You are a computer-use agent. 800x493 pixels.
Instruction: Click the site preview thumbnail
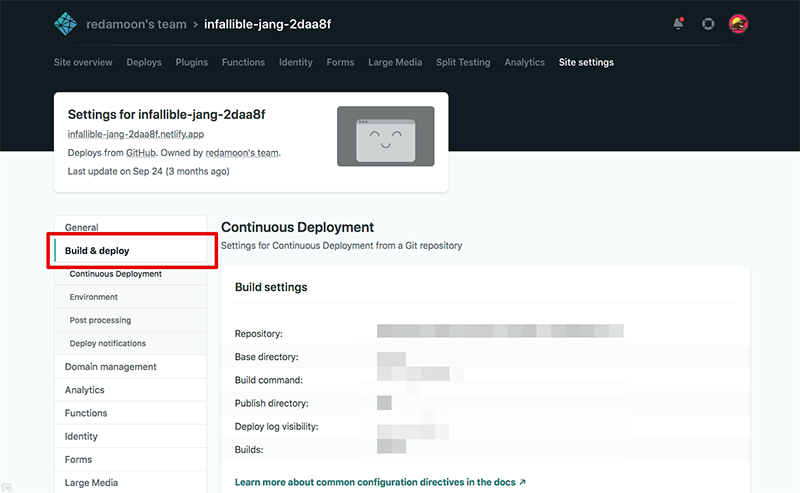(385, 136)
